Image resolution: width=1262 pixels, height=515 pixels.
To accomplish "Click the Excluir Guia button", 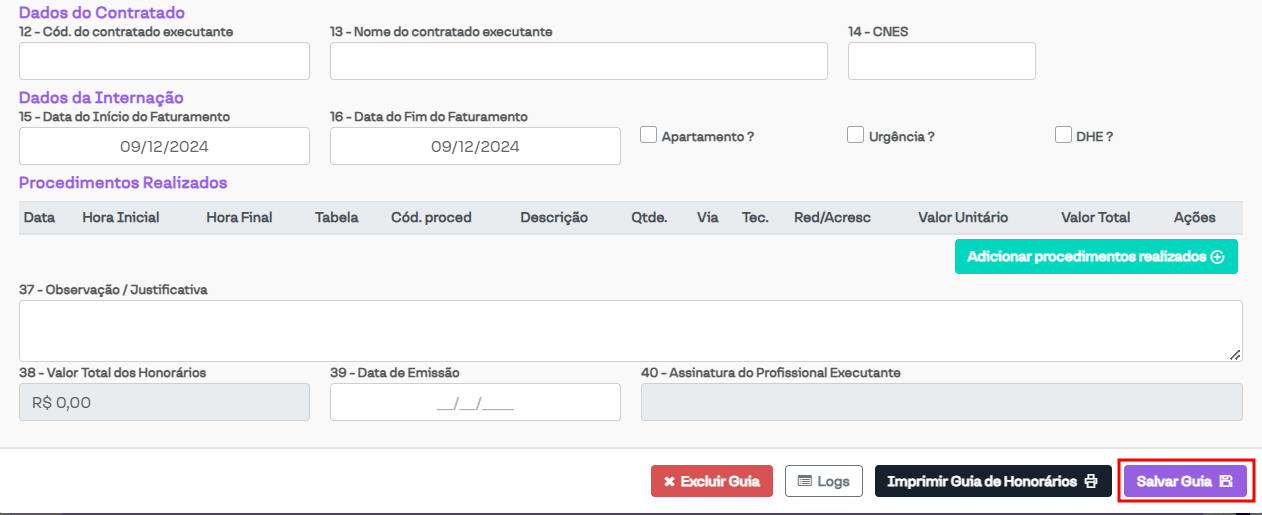I will click(x=711, y=481).
